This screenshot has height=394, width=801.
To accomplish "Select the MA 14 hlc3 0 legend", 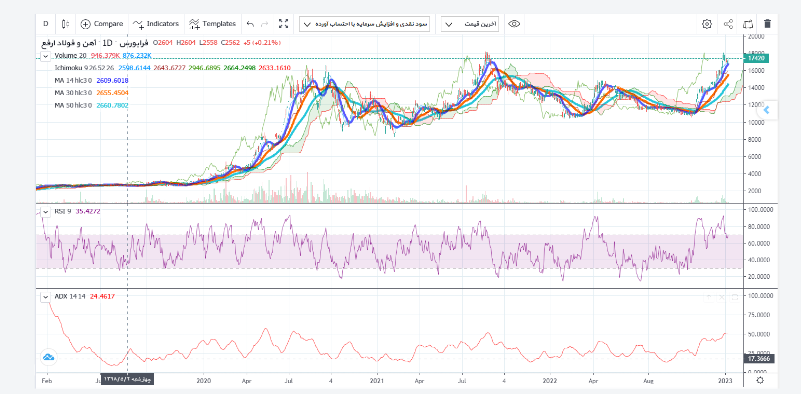I will (74, 80).
